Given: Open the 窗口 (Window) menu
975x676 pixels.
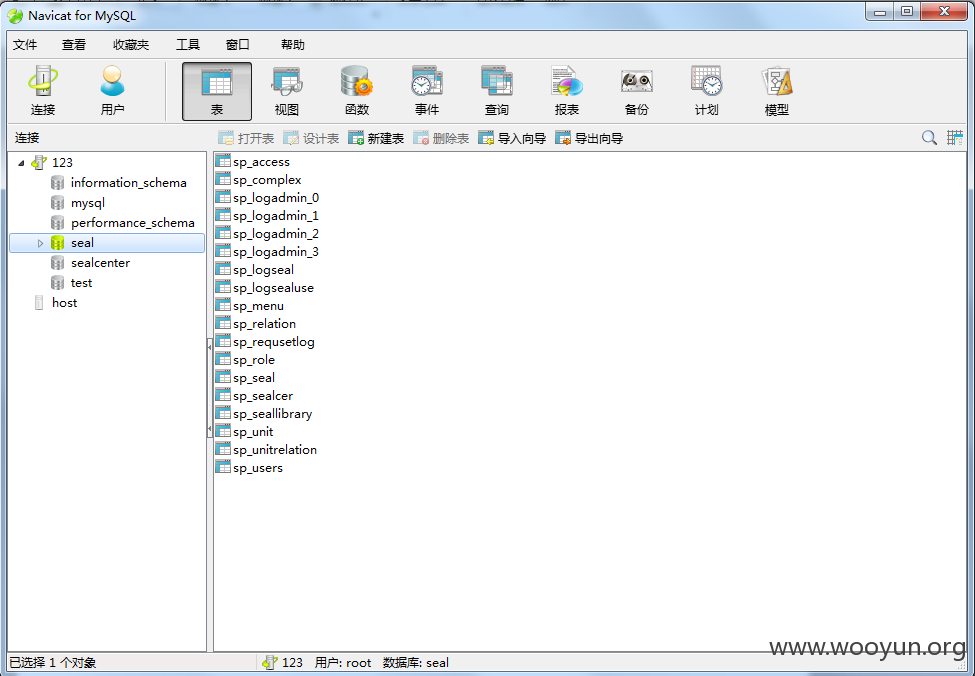Looking at the screenshot, I should [x=238, y=45].
